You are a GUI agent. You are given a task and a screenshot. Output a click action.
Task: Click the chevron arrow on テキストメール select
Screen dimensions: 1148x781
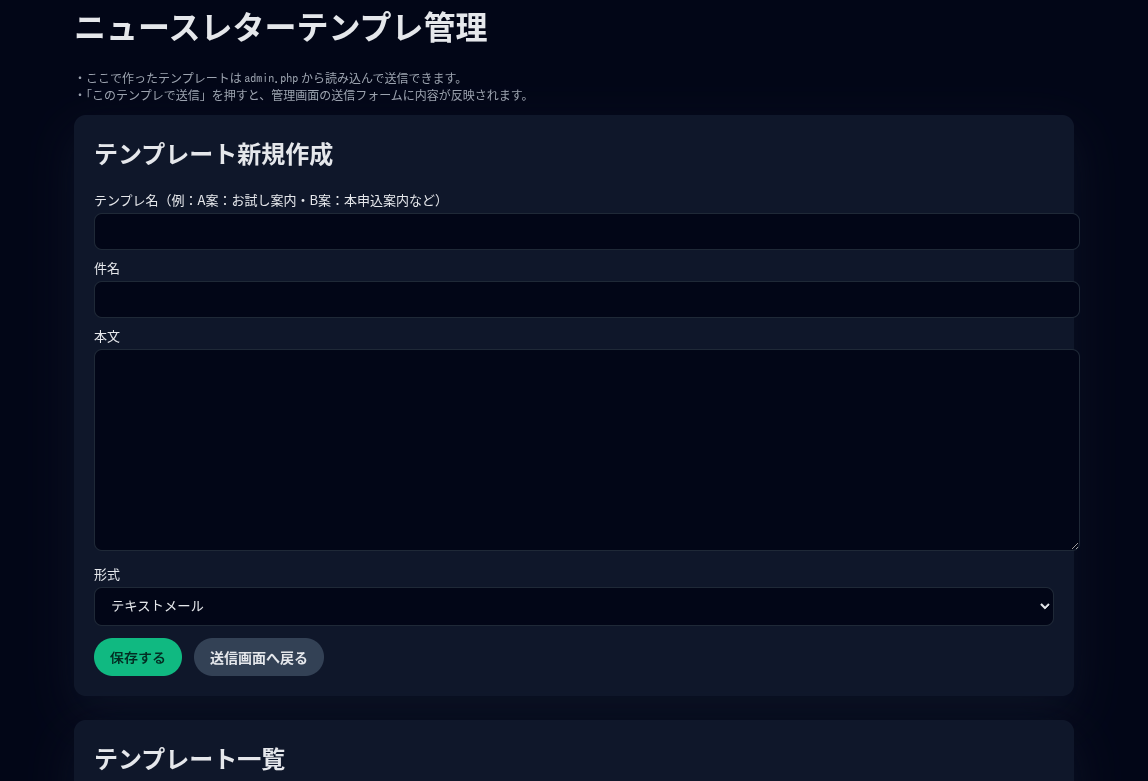(1045, 606)
